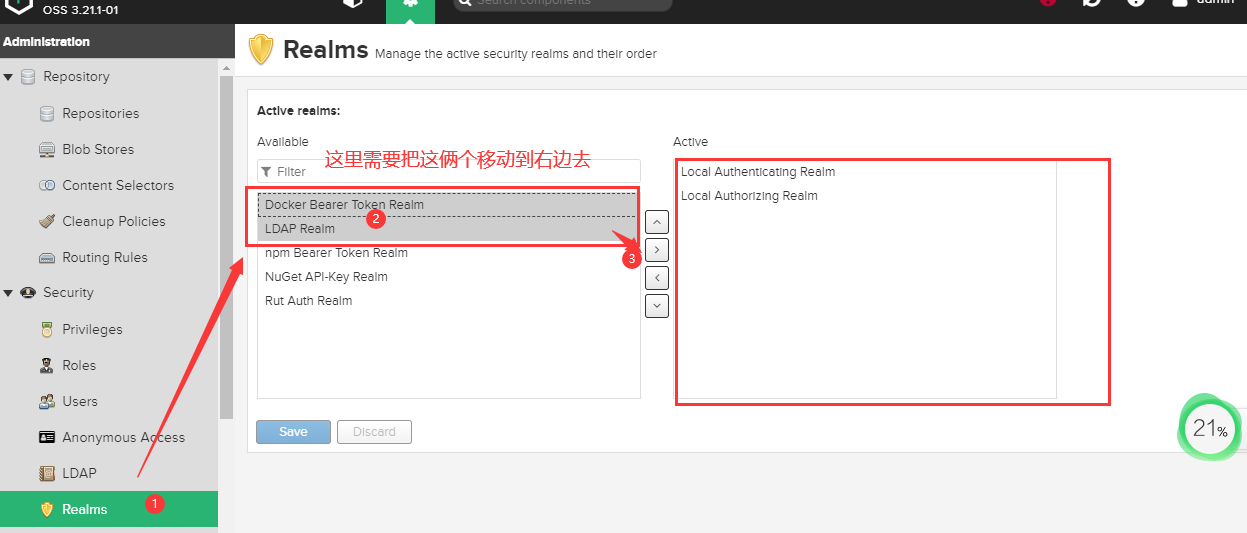Open Privileges medal icon
The height and width of the screenshot is (533, 1247).
coord(46,330)
